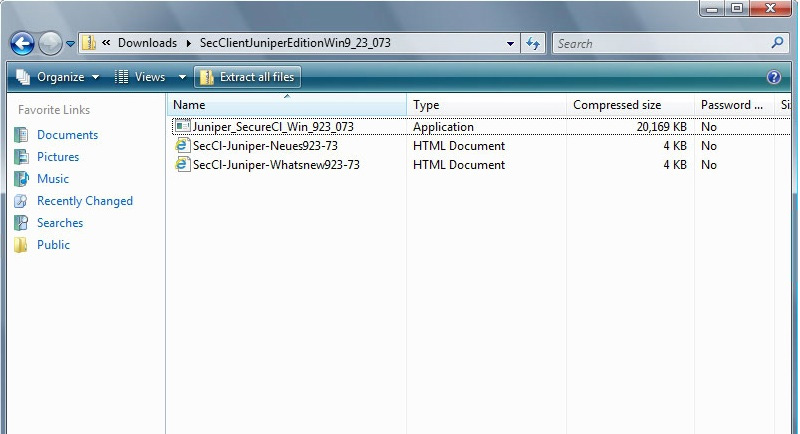
Task: Click the Pictures folder icon
Action: point(21,157)
